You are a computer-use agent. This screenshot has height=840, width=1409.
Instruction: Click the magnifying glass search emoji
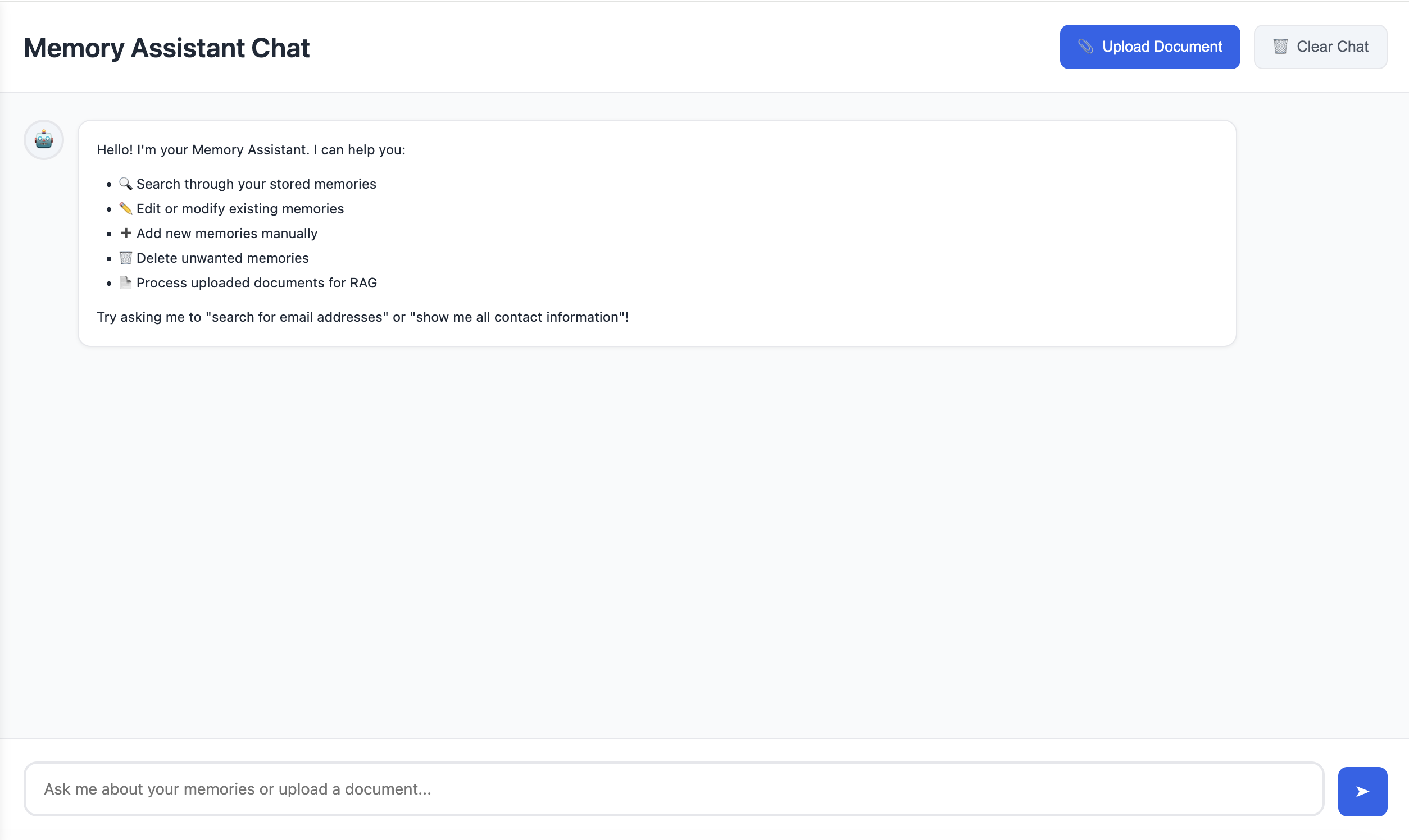(x=126, y=184)
